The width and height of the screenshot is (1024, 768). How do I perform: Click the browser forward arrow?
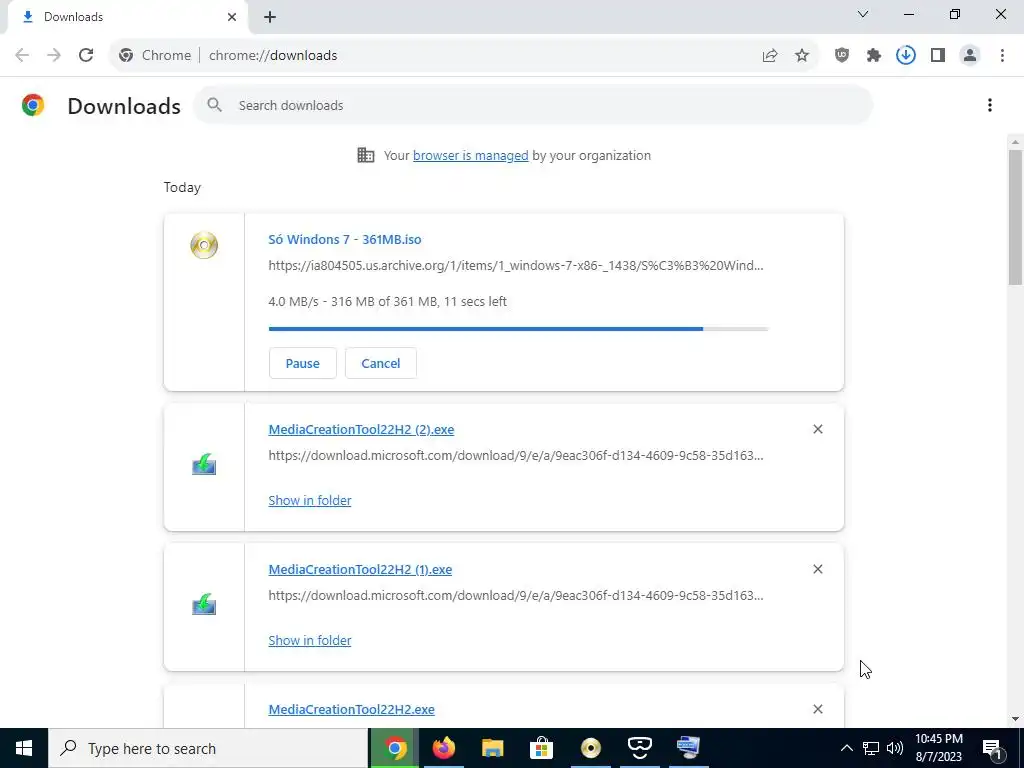pos(54,56)
